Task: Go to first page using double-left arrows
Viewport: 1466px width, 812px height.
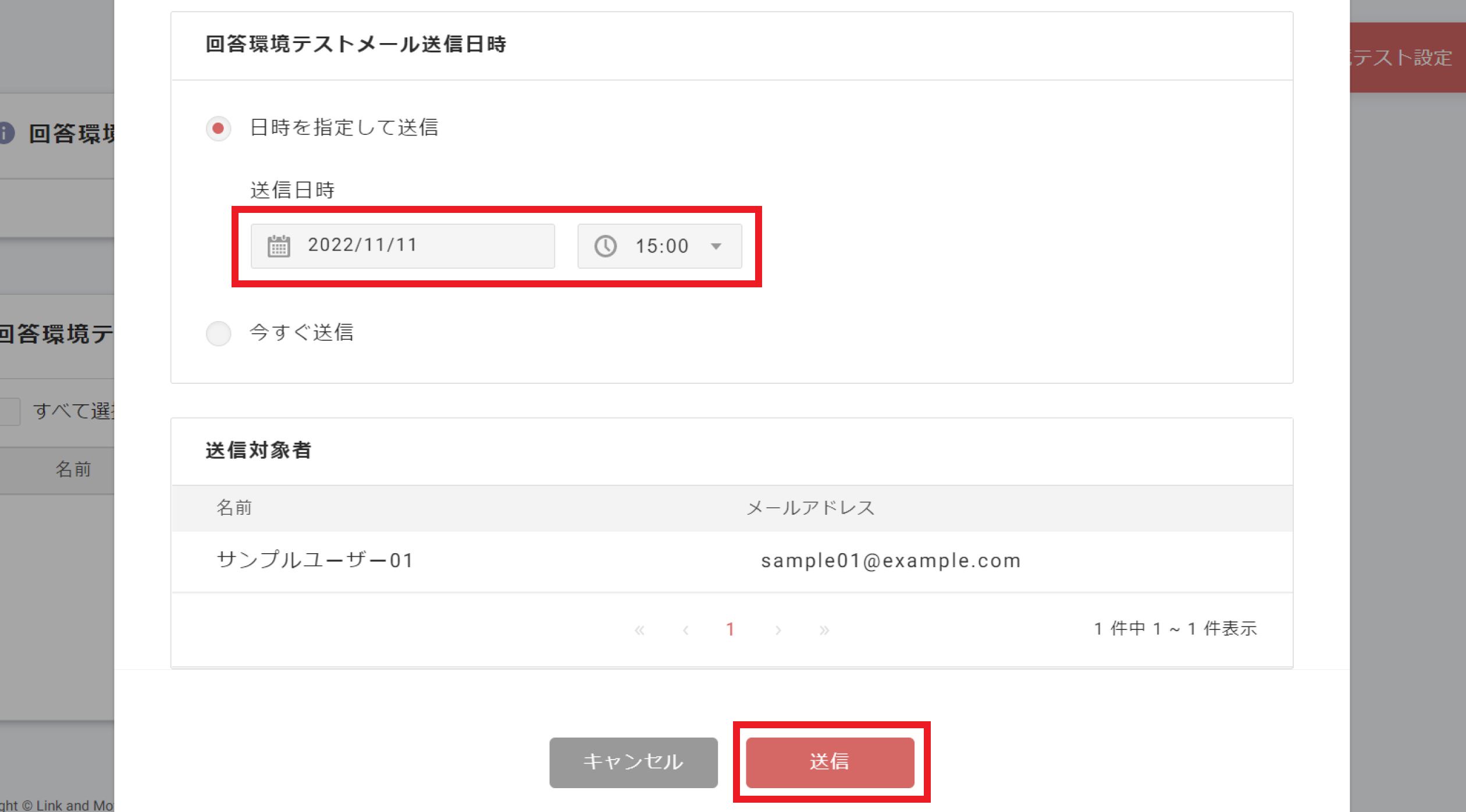Action: [x=639, y=630]
